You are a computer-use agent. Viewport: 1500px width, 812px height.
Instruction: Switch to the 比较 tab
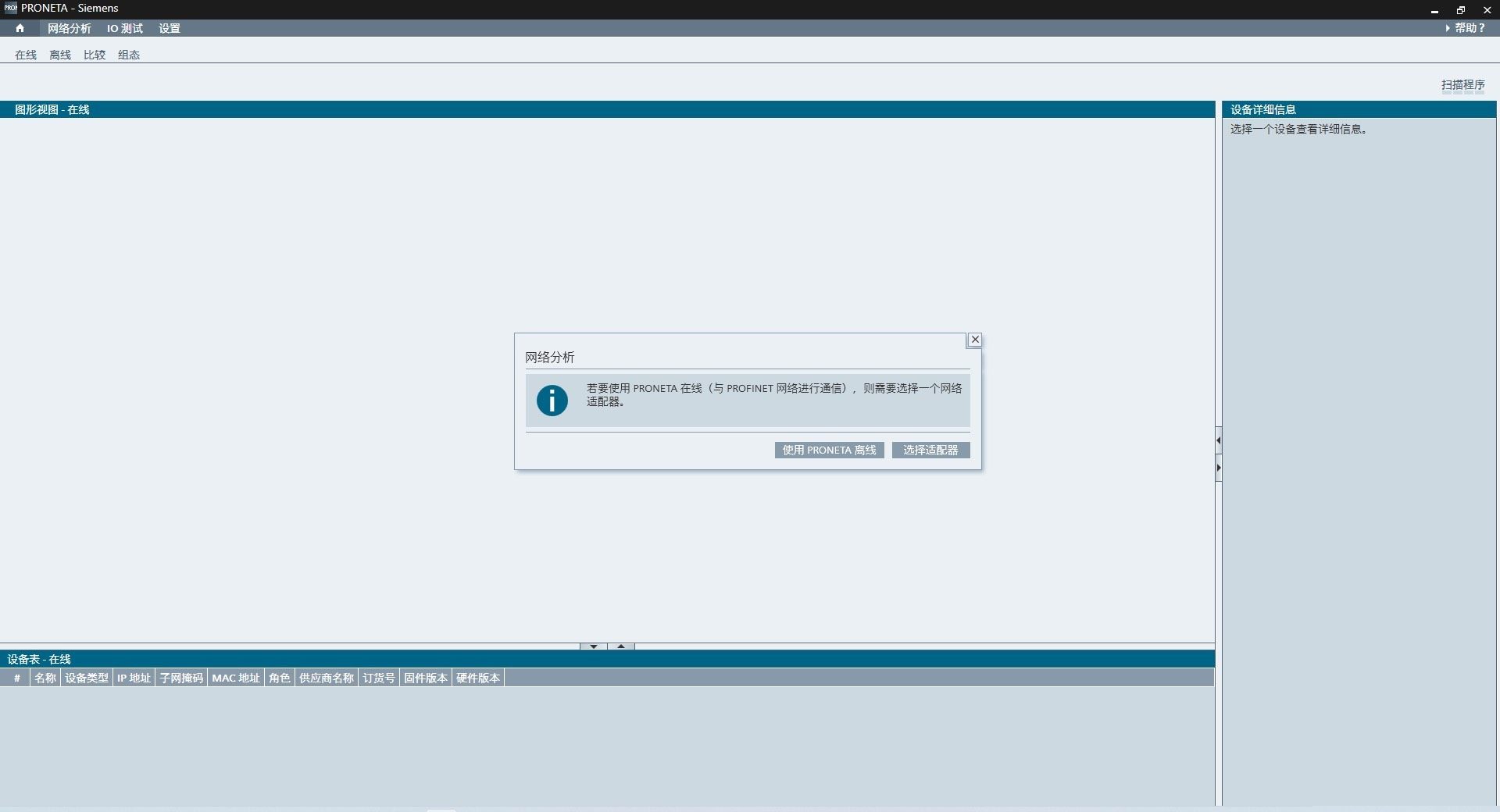click(x=95, y=55)
